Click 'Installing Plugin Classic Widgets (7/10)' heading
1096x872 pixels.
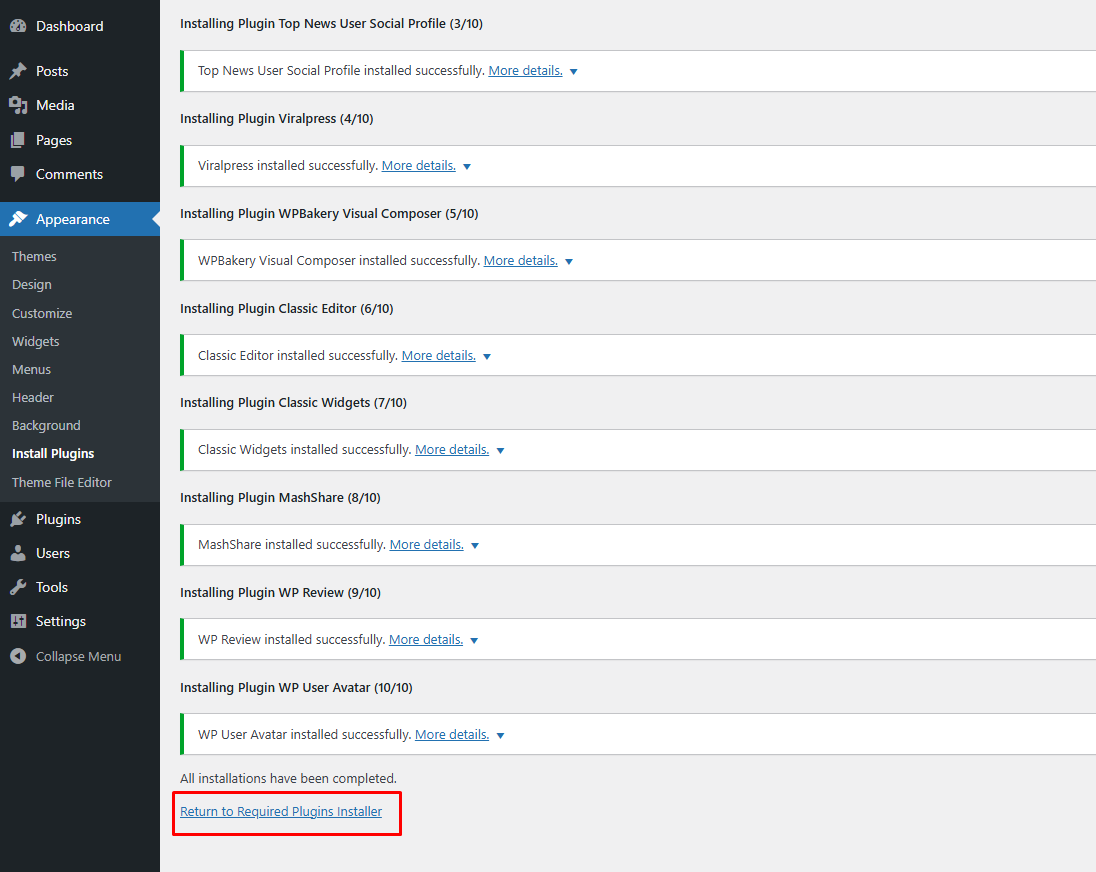294,402
